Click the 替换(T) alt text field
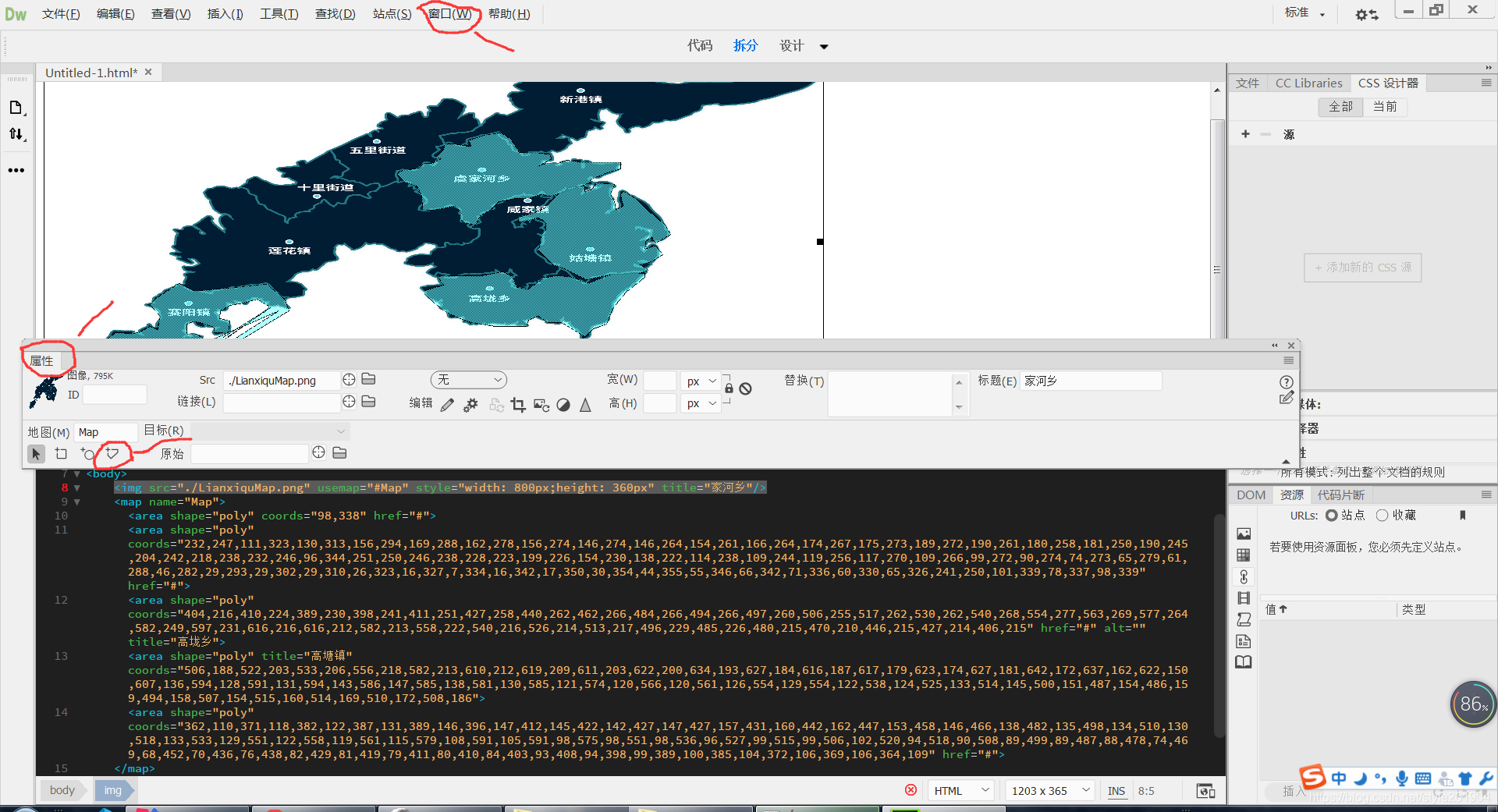1498x812 pixels. point(890,394)
